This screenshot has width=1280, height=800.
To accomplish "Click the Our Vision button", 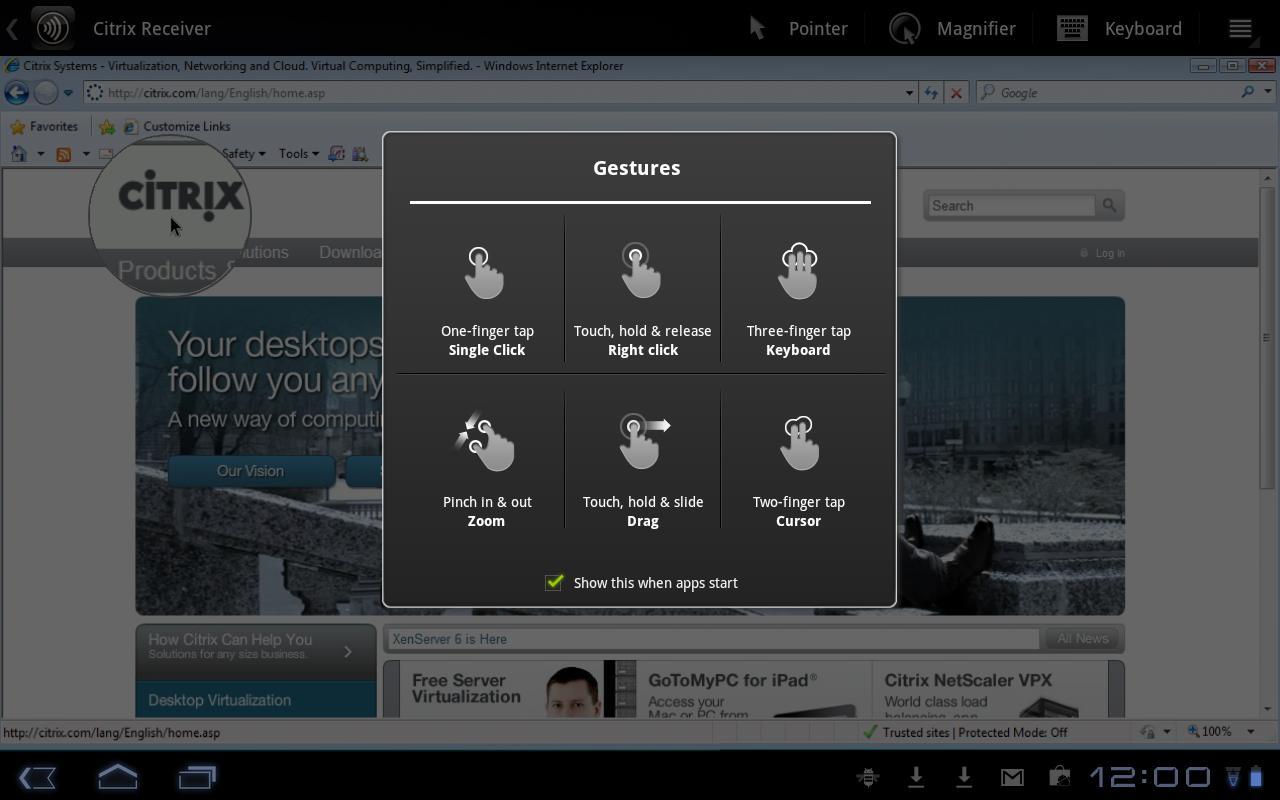I will coord(250,471).
